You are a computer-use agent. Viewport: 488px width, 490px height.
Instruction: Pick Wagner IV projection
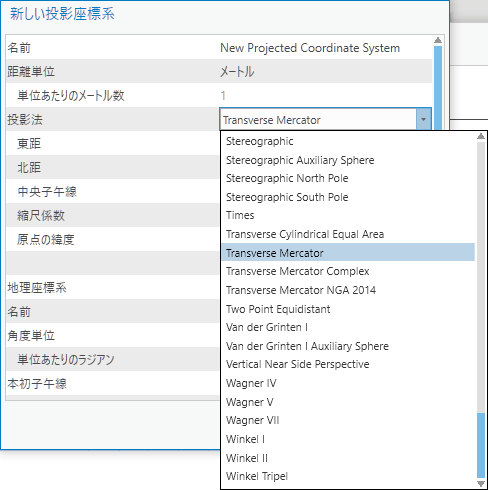348,383
